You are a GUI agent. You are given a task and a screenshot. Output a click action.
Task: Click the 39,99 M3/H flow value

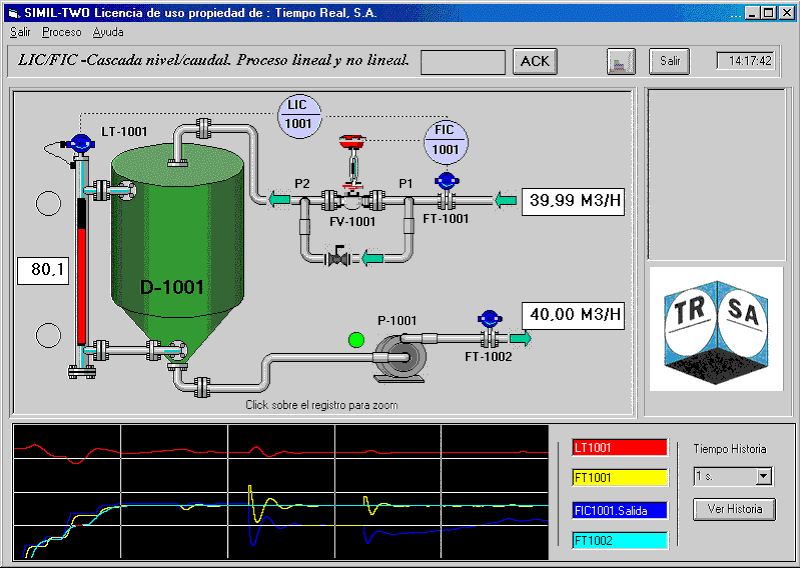pos(573,202)
